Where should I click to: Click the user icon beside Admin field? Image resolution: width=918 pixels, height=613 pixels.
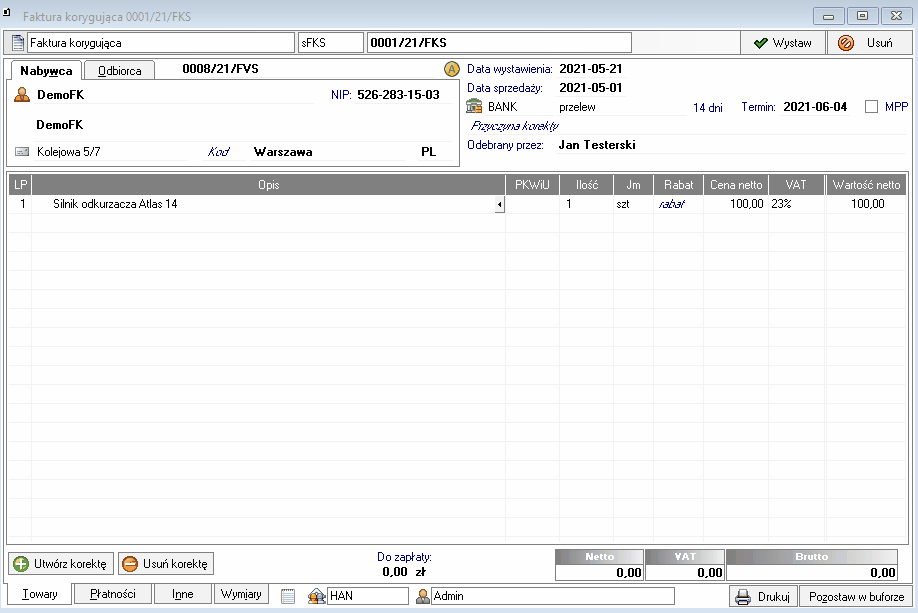click(422, 596)
